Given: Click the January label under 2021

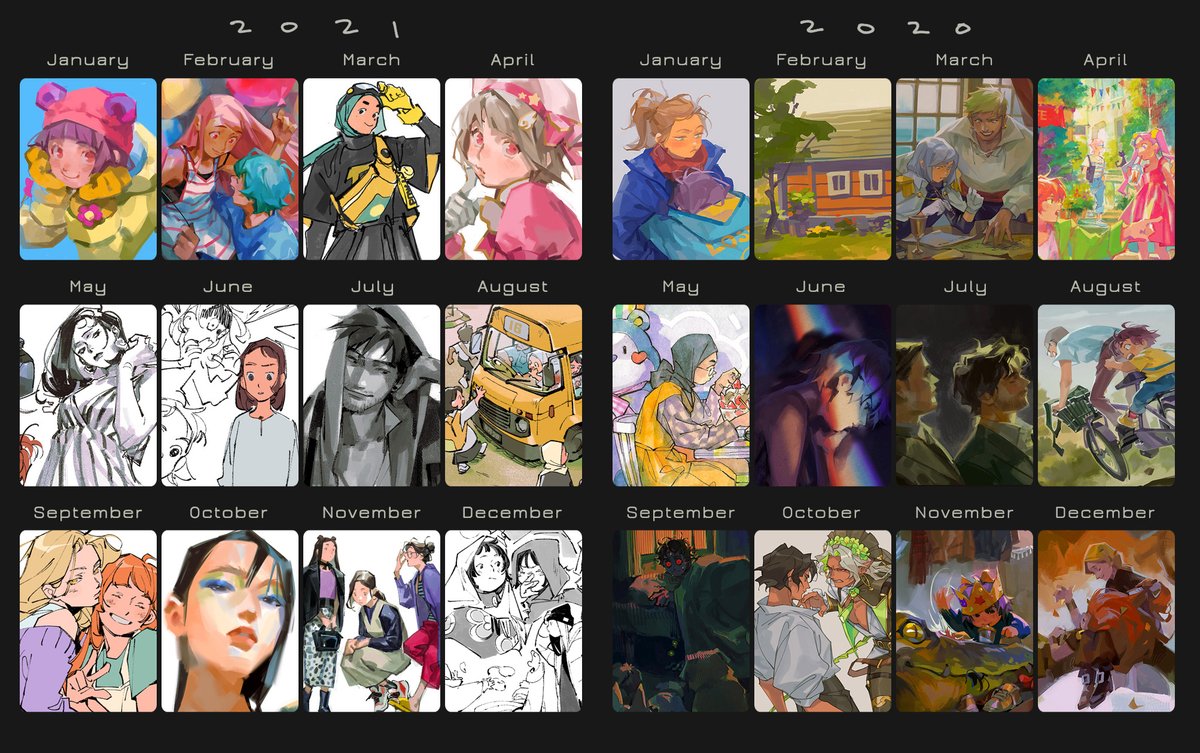Looking at the screenshot, I should (x=88, y=60).
